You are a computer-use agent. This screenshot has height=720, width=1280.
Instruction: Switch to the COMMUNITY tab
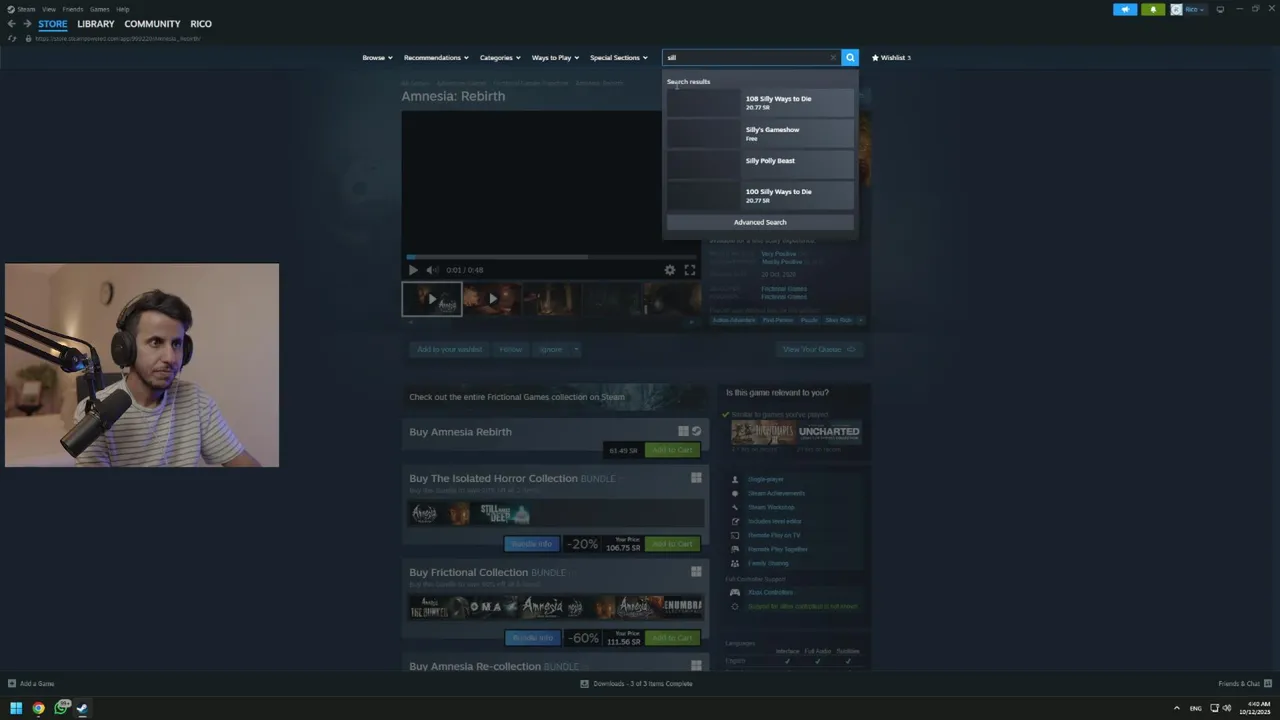152,24
